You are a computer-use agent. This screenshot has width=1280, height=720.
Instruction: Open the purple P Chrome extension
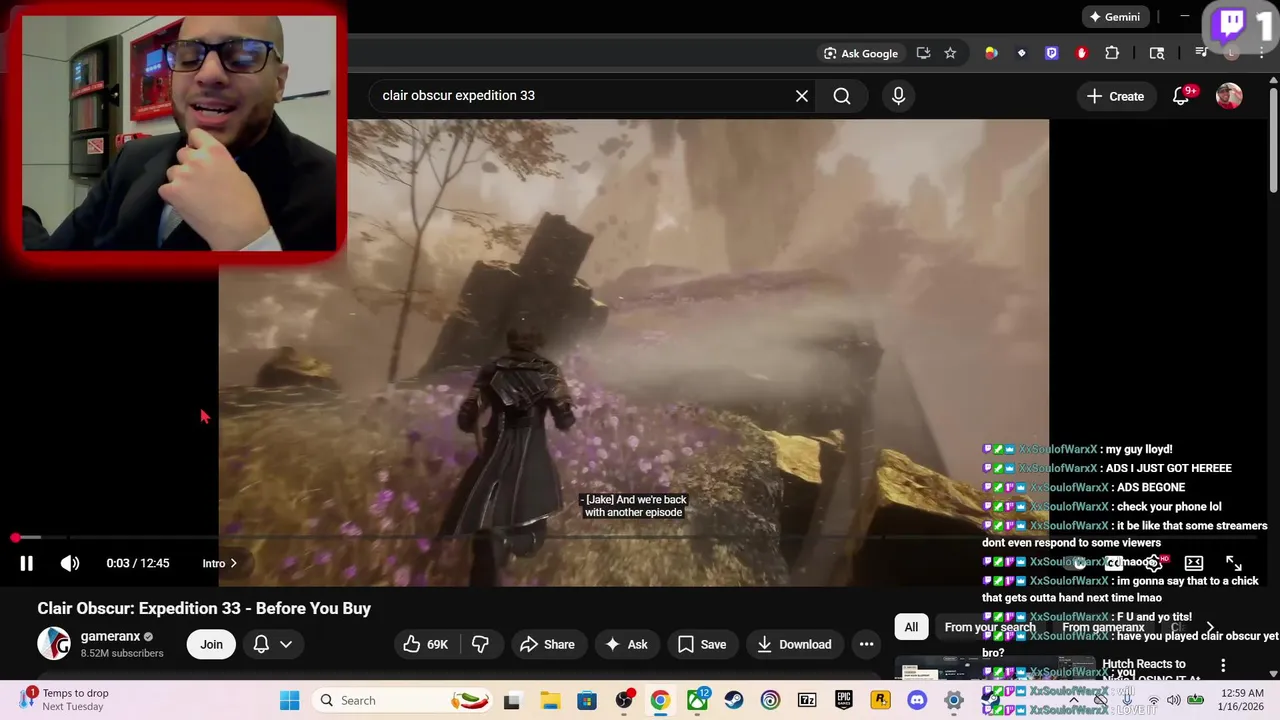[x=1051, y=53]
